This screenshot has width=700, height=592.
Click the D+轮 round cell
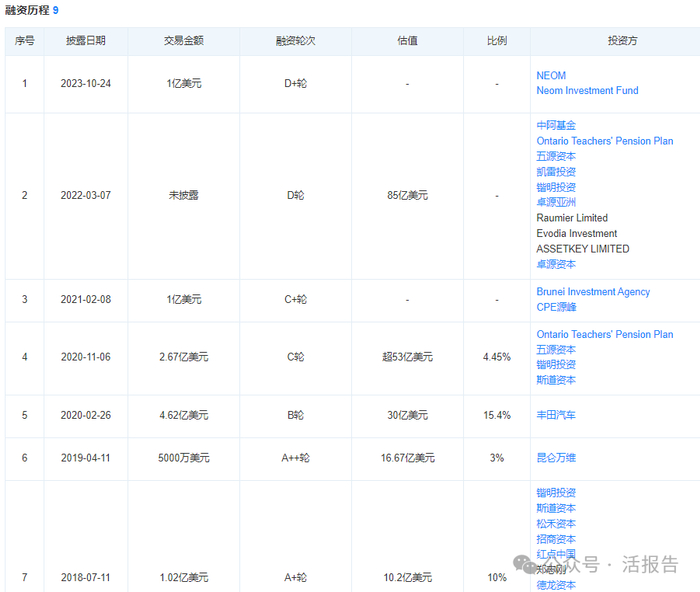[x=296, y=84]
